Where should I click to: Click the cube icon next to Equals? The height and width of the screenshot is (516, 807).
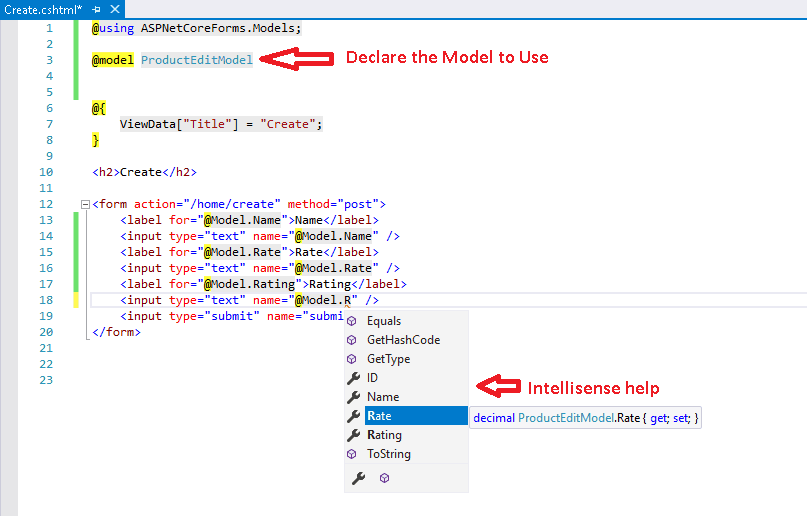point(353,321)
